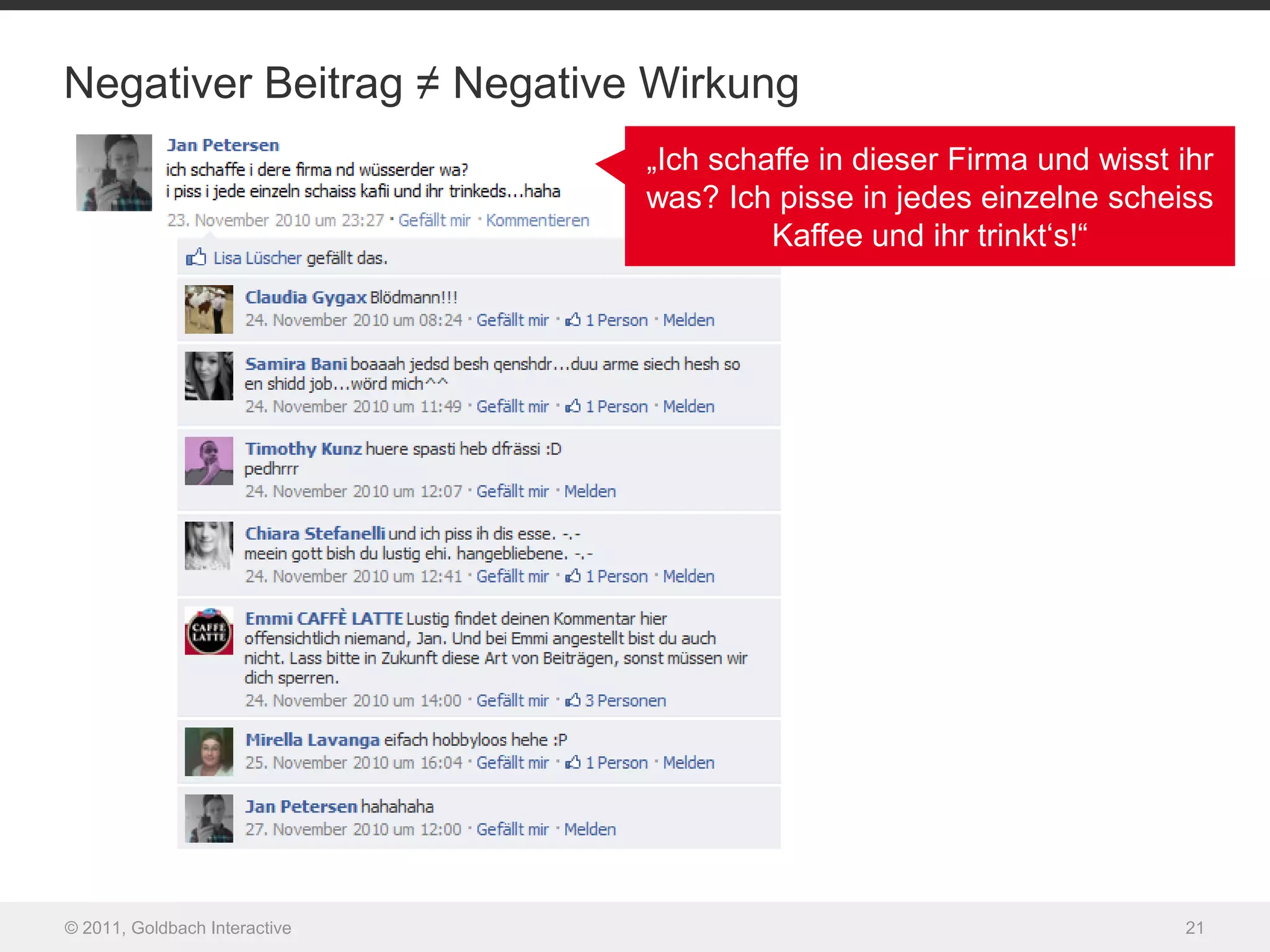Click Chiara Stefanelli's avatar thumbnail
This screenshot has height=952, width=1270.
point(209,545)
